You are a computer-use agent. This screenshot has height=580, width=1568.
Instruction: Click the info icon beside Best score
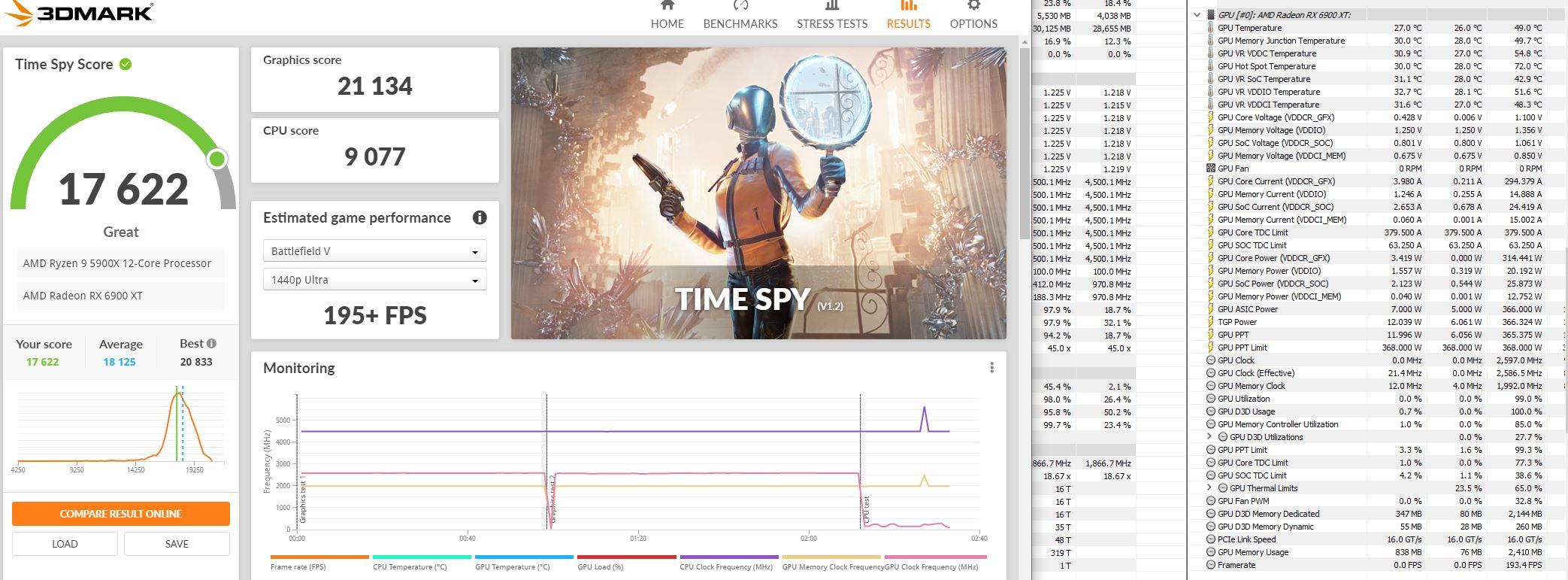pyautogui.click(x=212, y=343)
